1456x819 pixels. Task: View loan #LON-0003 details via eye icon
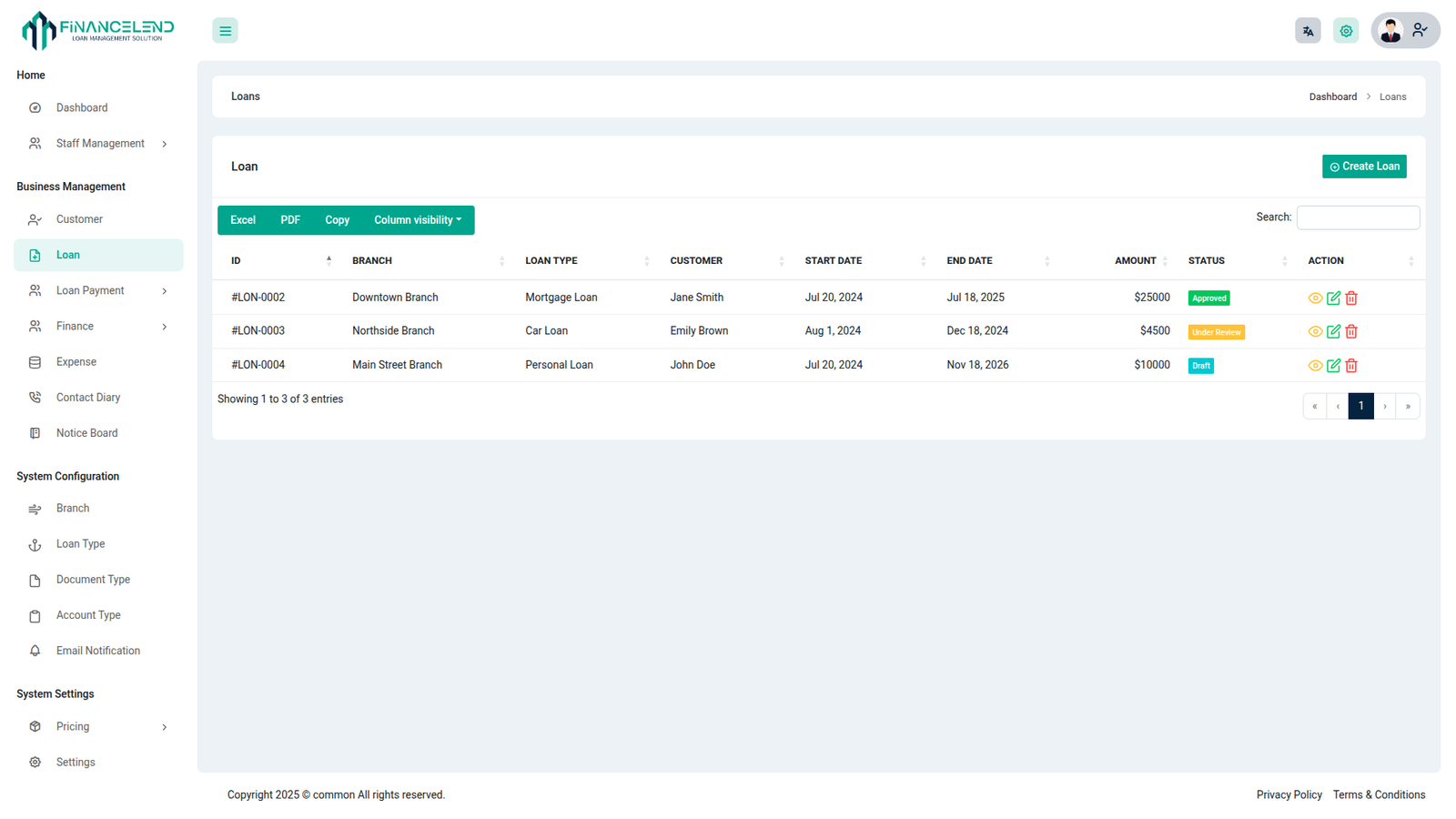pos(1315,332)
